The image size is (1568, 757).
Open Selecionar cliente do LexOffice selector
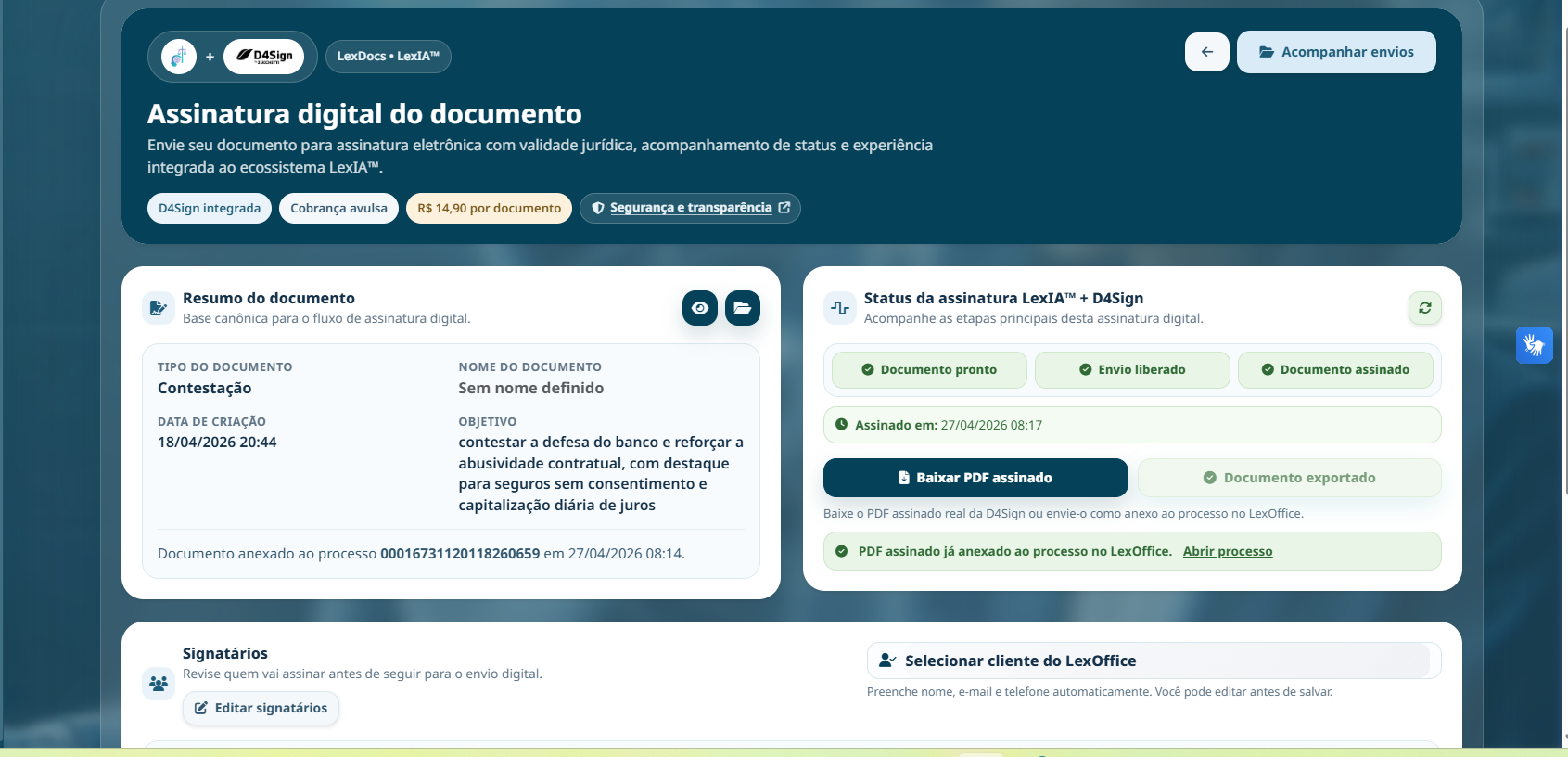(1154, 661)
